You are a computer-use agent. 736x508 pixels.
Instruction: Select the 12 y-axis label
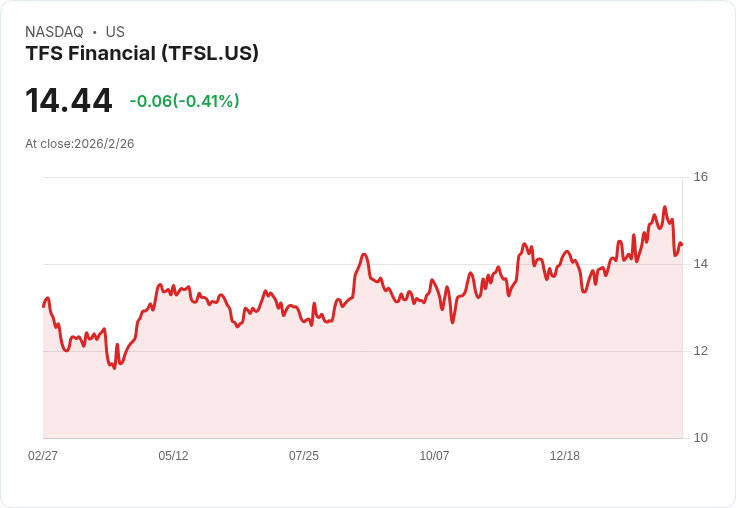700,351
